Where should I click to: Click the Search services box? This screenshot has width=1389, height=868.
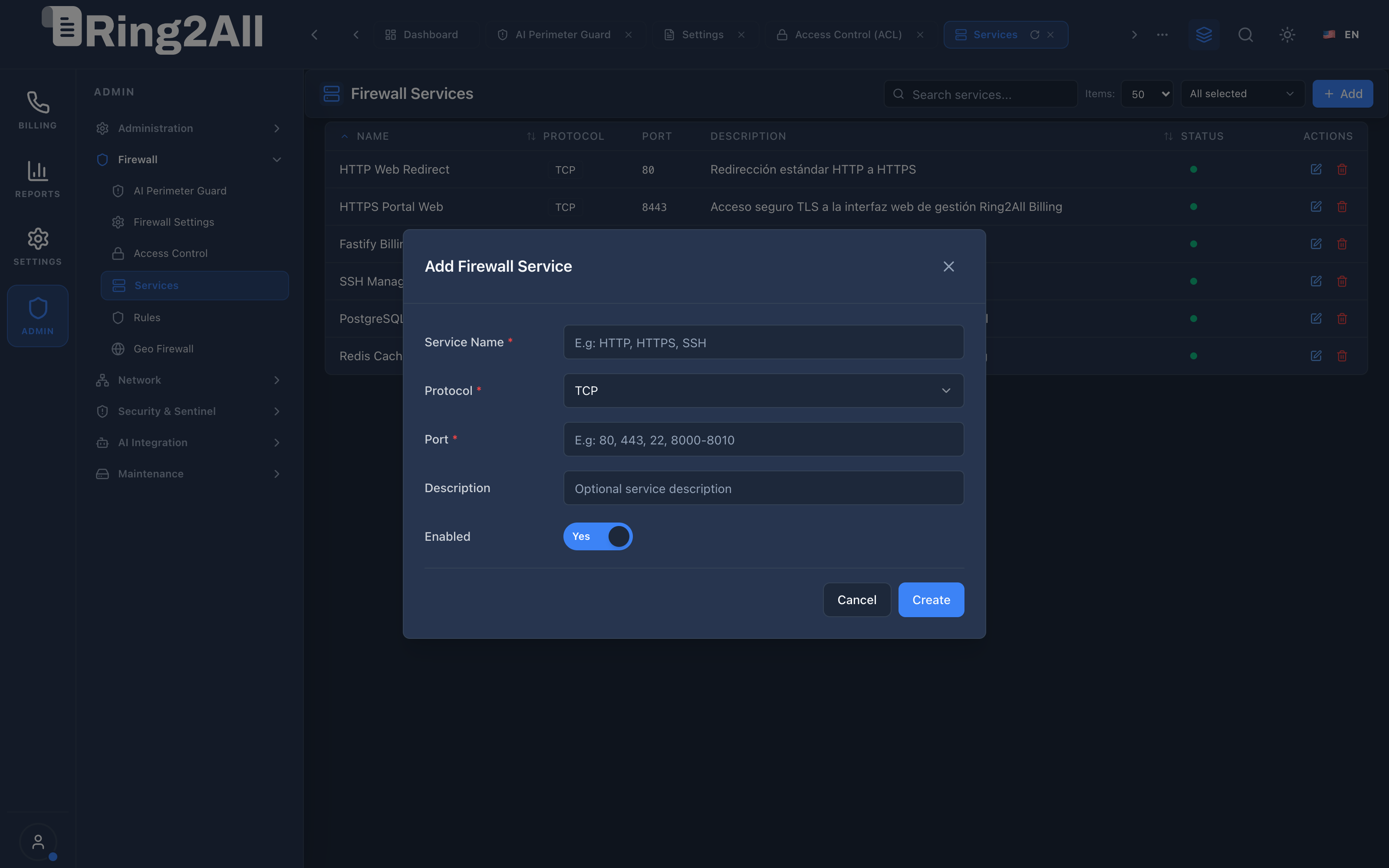coord(981,94)
